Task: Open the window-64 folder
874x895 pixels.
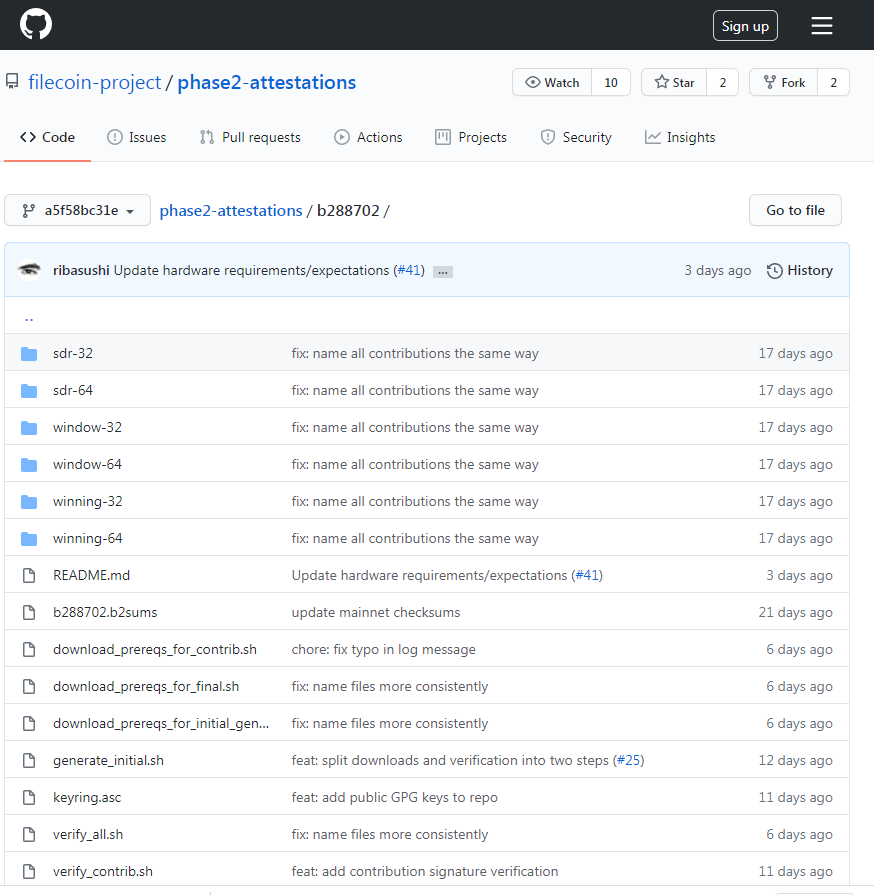Action: [87, 465]
